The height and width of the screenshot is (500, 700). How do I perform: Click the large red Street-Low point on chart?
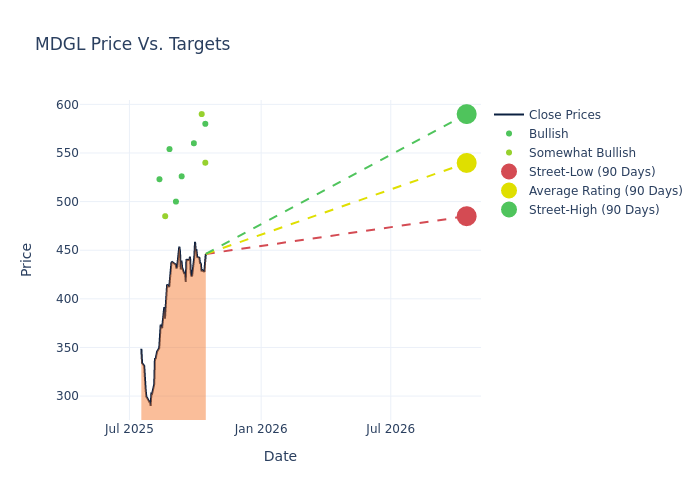[x=466, y=216]
